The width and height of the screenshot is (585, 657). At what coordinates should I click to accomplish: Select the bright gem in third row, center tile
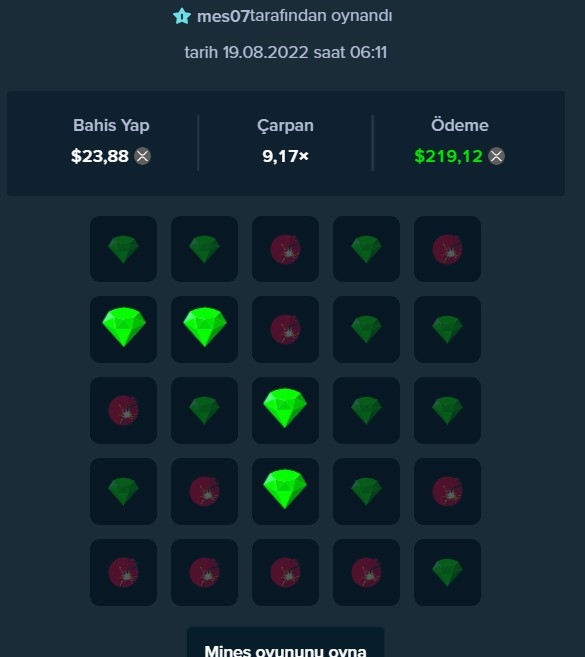click(285, 410)
